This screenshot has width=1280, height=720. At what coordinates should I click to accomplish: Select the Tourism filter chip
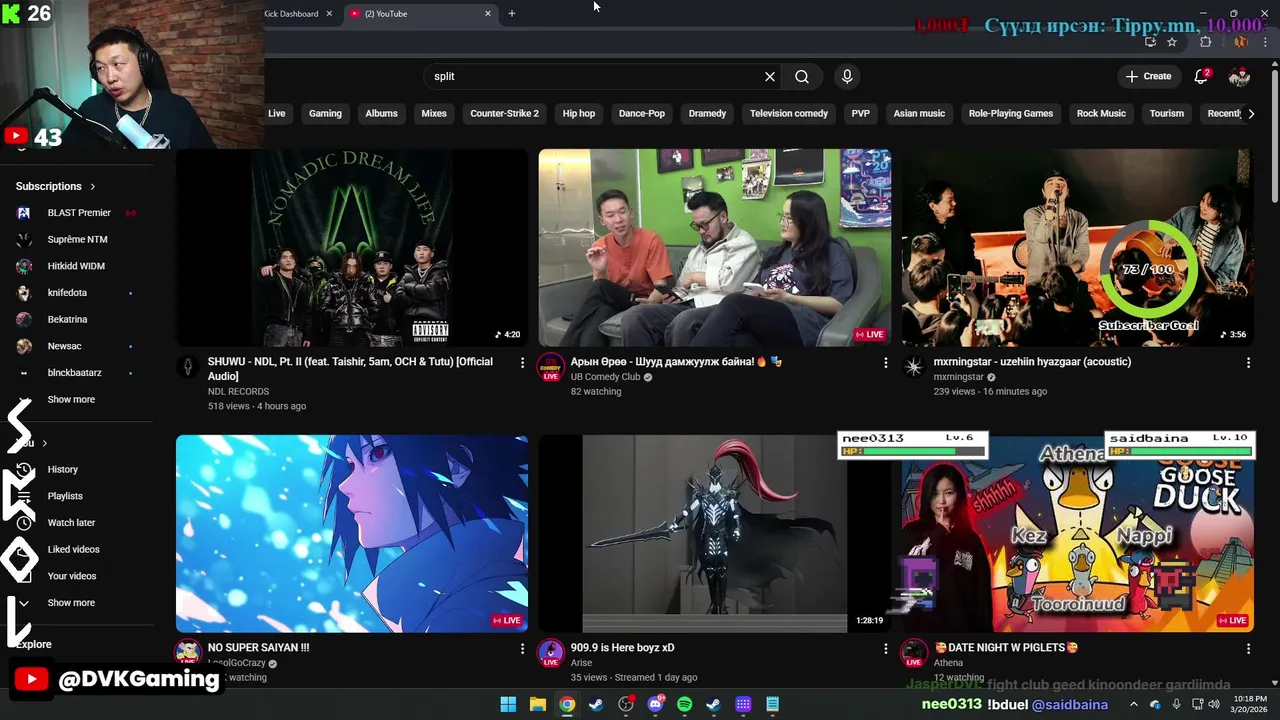[1167, 113]
